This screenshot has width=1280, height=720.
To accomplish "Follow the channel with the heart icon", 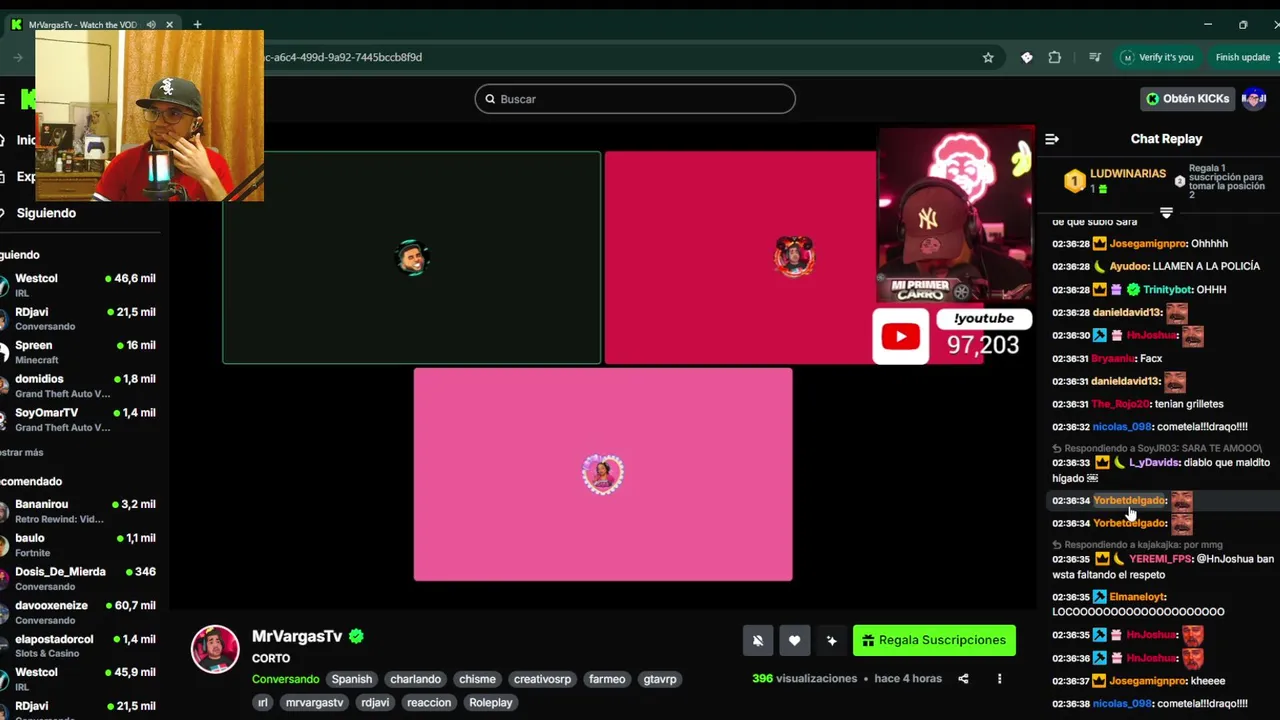I will [x=794, y=640].
